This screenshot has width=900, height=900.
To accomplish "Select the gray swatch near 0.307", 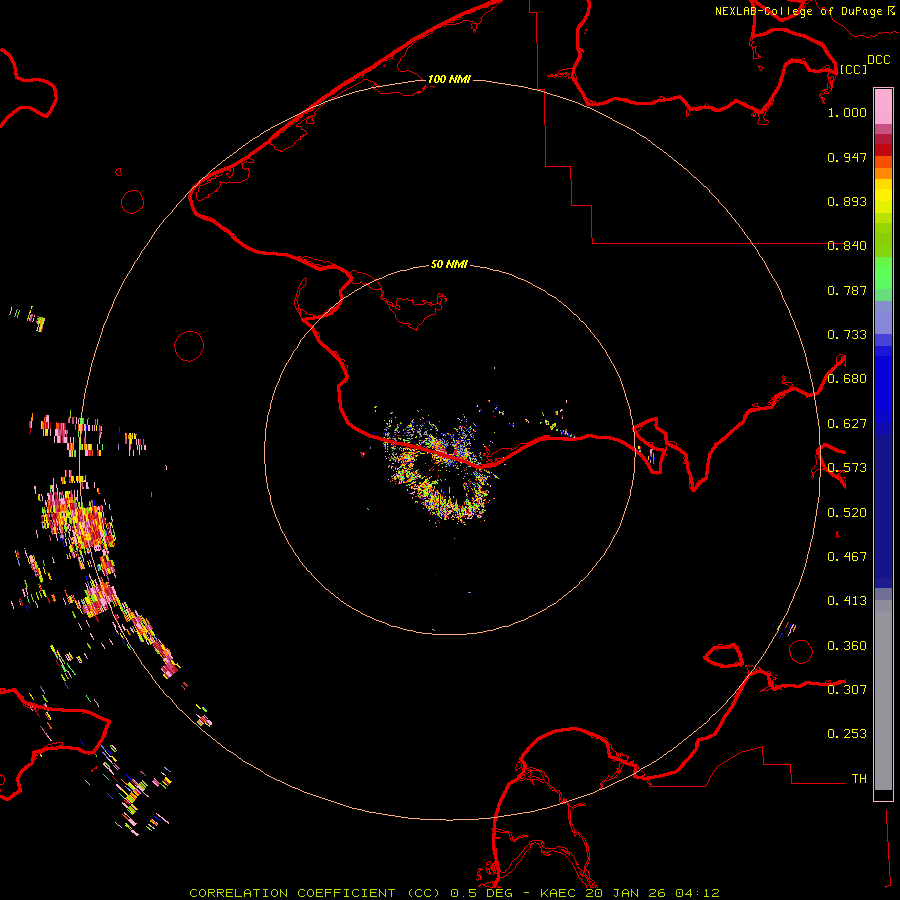I will (x=883, y=689).
